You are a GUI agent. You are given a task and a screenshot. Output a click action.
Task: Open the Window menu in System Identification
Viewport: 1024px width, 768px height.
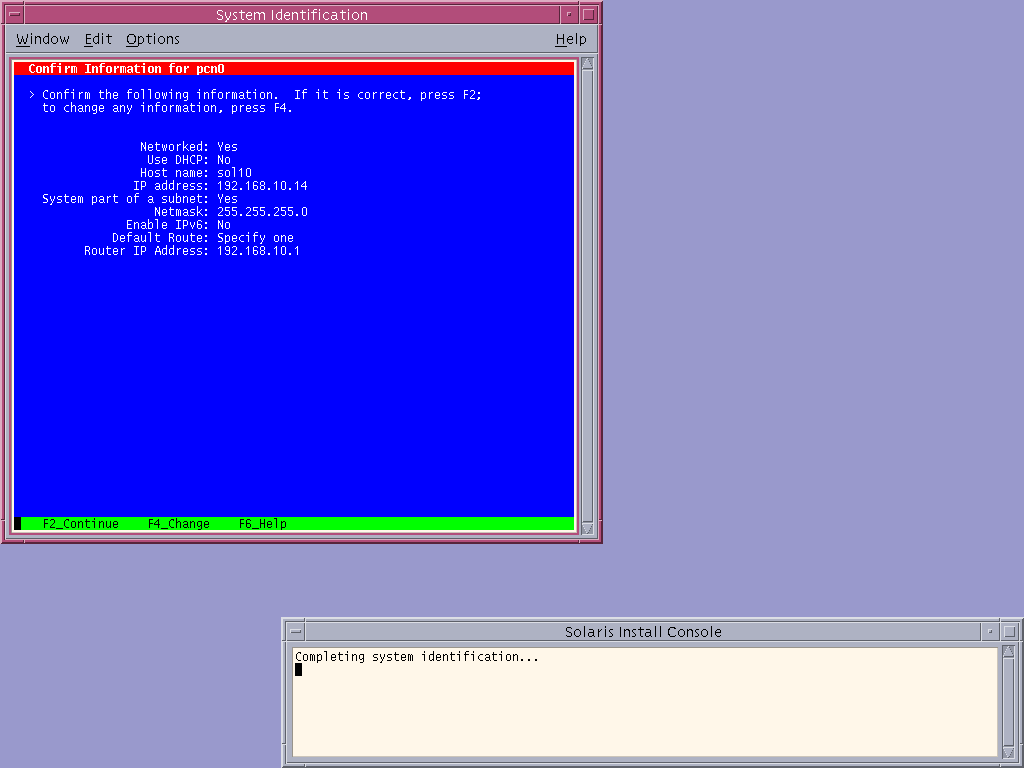point(42,39)
